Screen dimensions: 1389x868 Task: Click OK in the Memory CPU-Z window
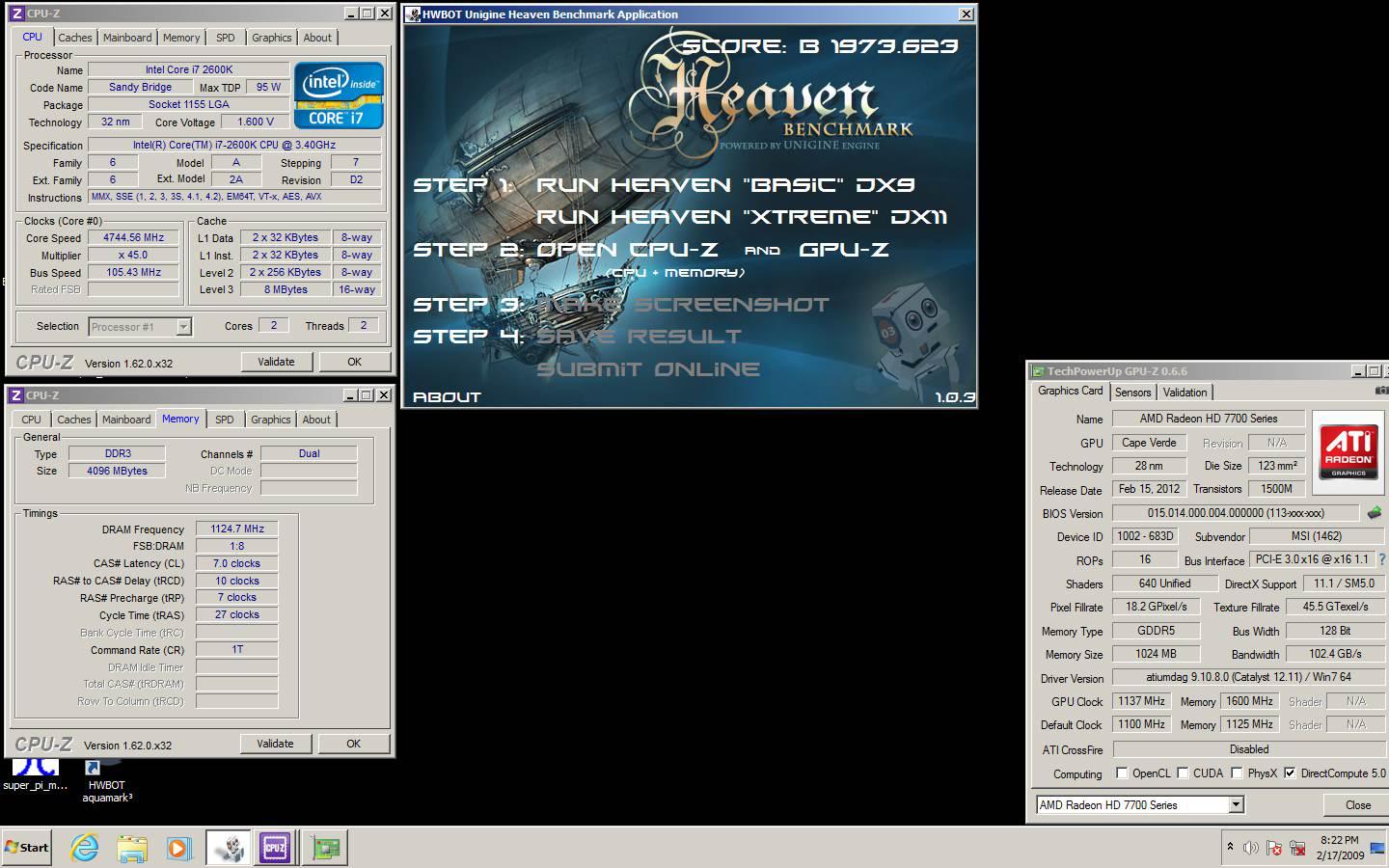click(353, 744)
